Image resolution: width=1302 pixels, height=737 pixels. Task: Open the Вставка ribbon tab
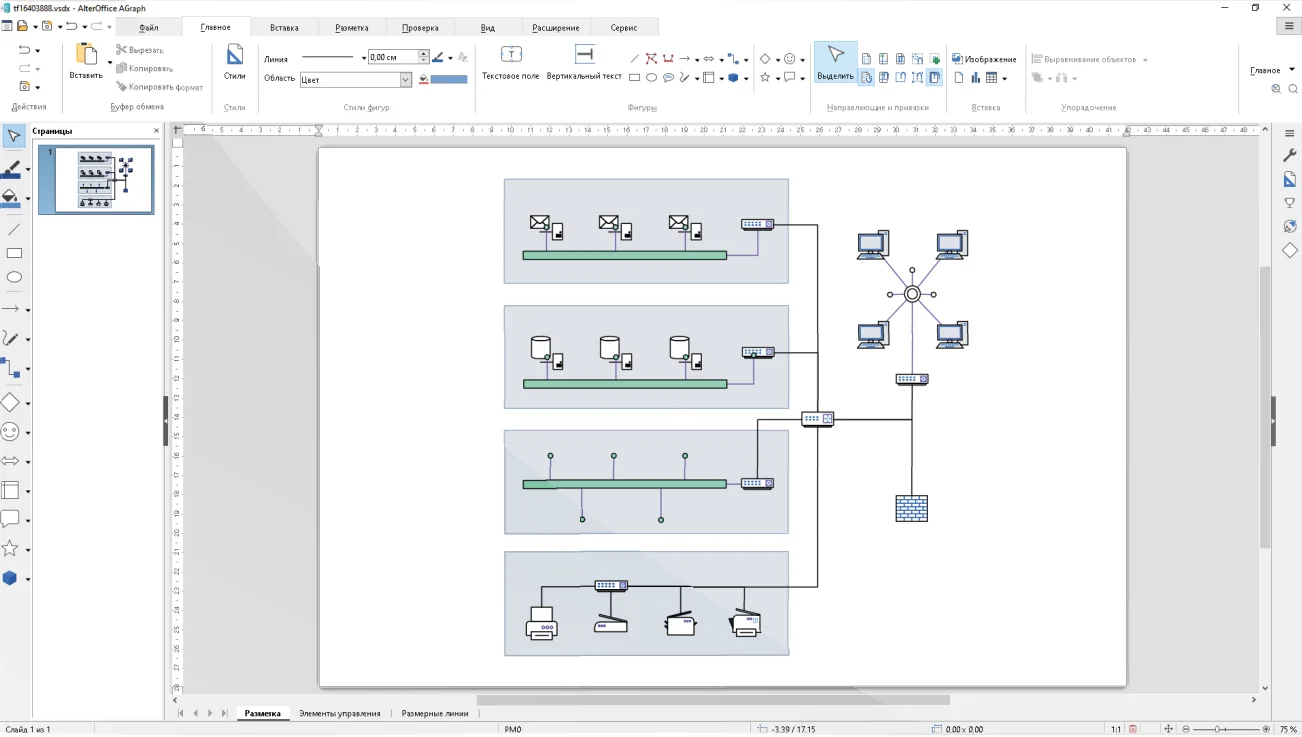[x=284, y=28]
